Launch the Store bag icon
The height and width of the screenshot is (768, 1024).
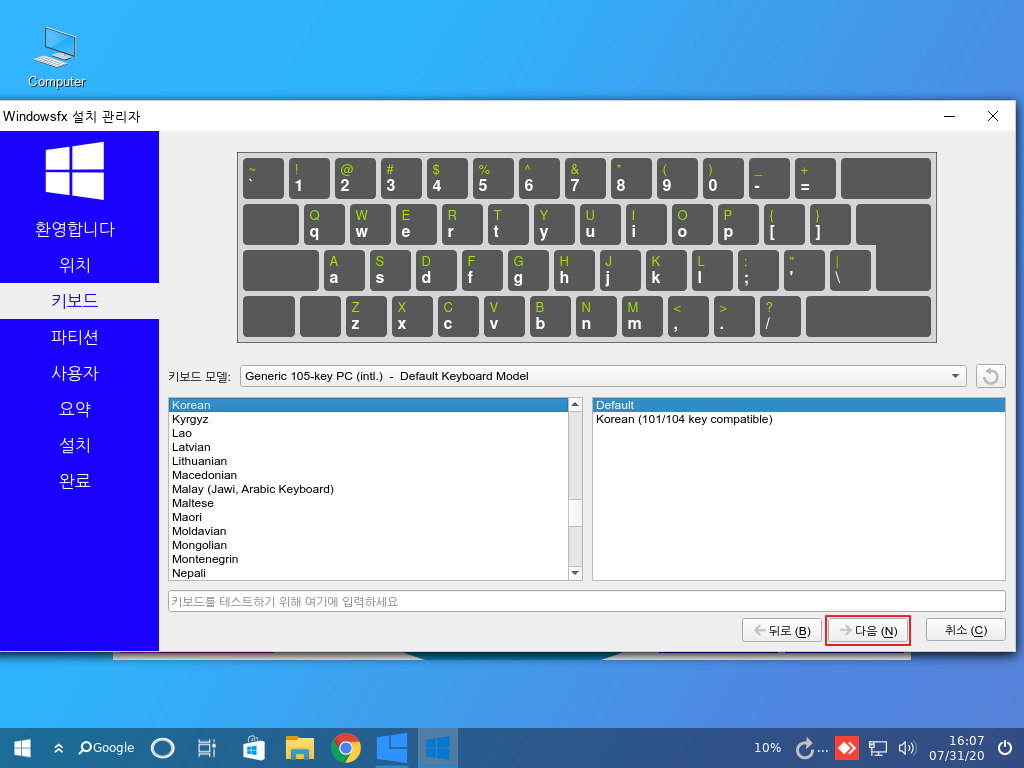[253, 748]
